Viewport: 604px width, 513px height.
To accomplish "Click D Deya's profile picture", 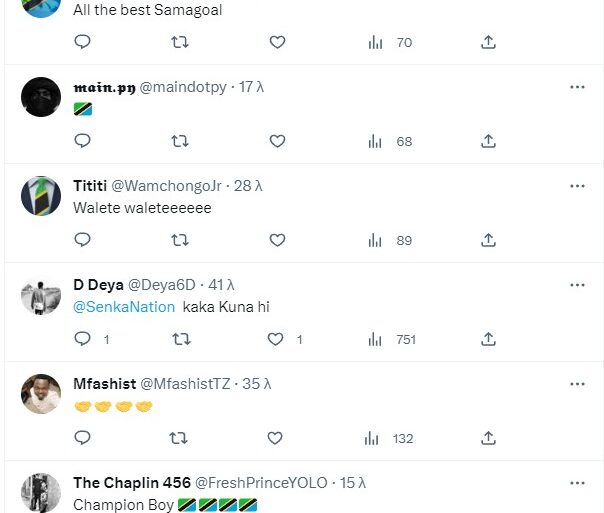I will (x=41, y=295).
